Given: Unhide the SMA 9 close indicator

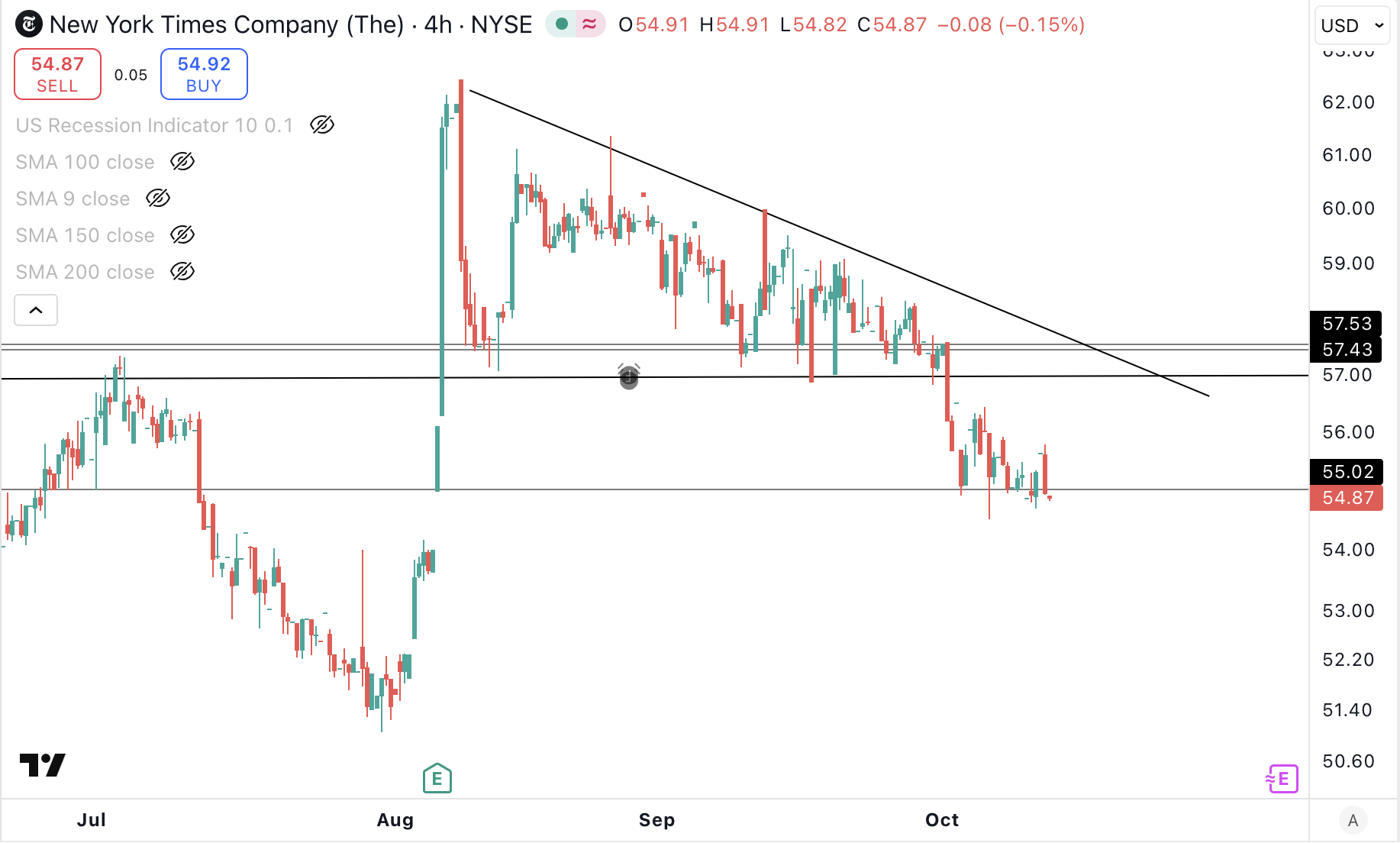Looking at the screenshot, I should tap(158, 199).
